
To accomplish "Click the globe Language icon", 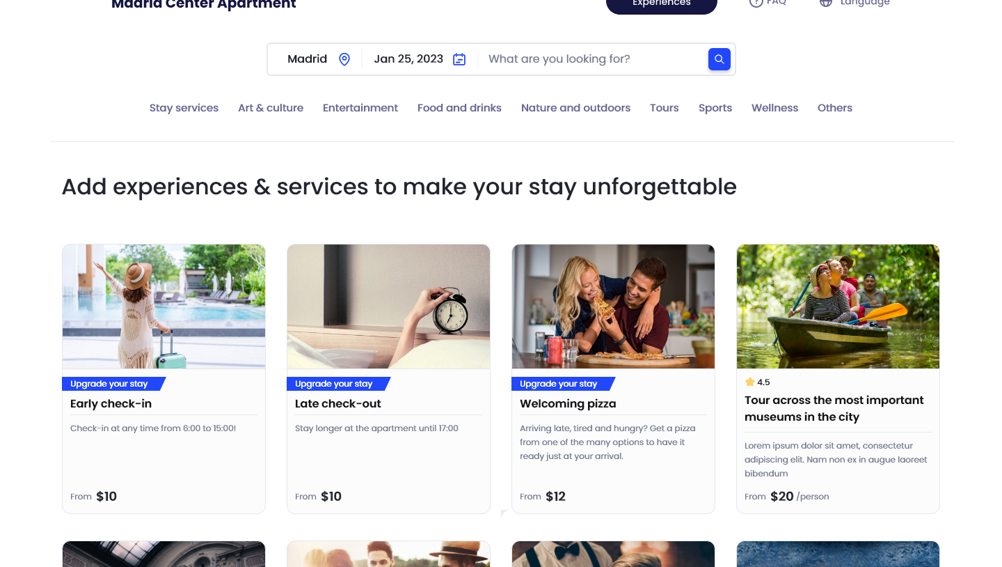I will [826, 3].
